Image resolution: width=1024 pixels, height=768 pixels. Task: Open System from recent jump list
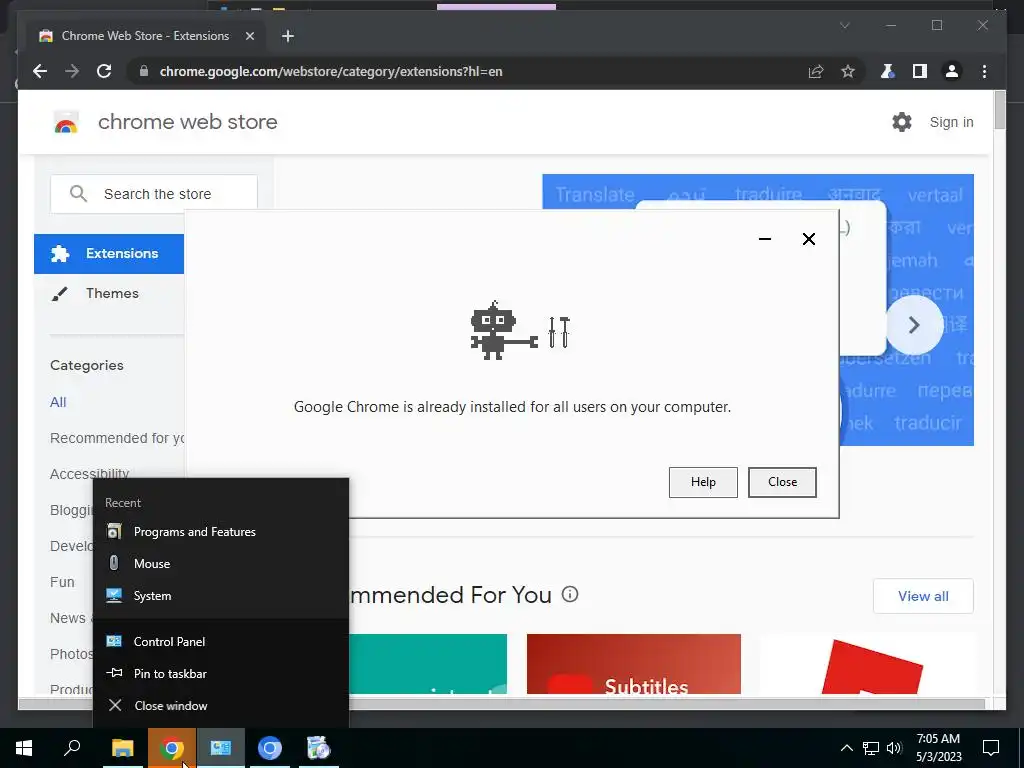(x=221, y=596)
